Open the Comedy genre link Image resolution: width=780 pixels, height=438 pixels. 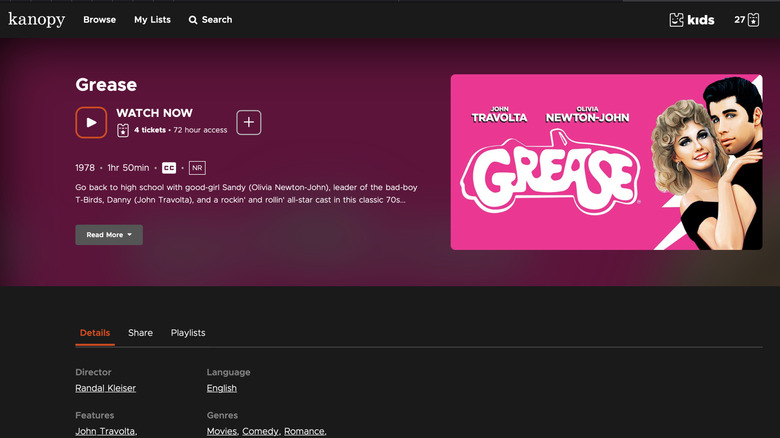coord(261,431)
